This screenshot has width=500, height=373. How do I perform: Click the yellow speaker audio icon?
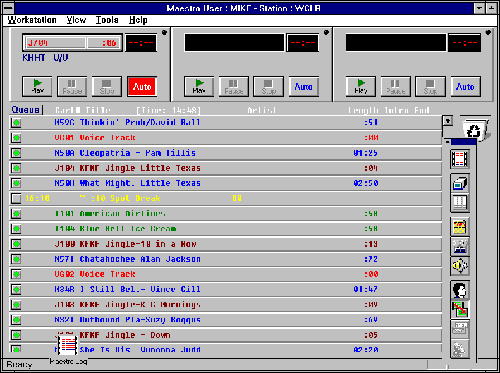[x=460, y=266]
